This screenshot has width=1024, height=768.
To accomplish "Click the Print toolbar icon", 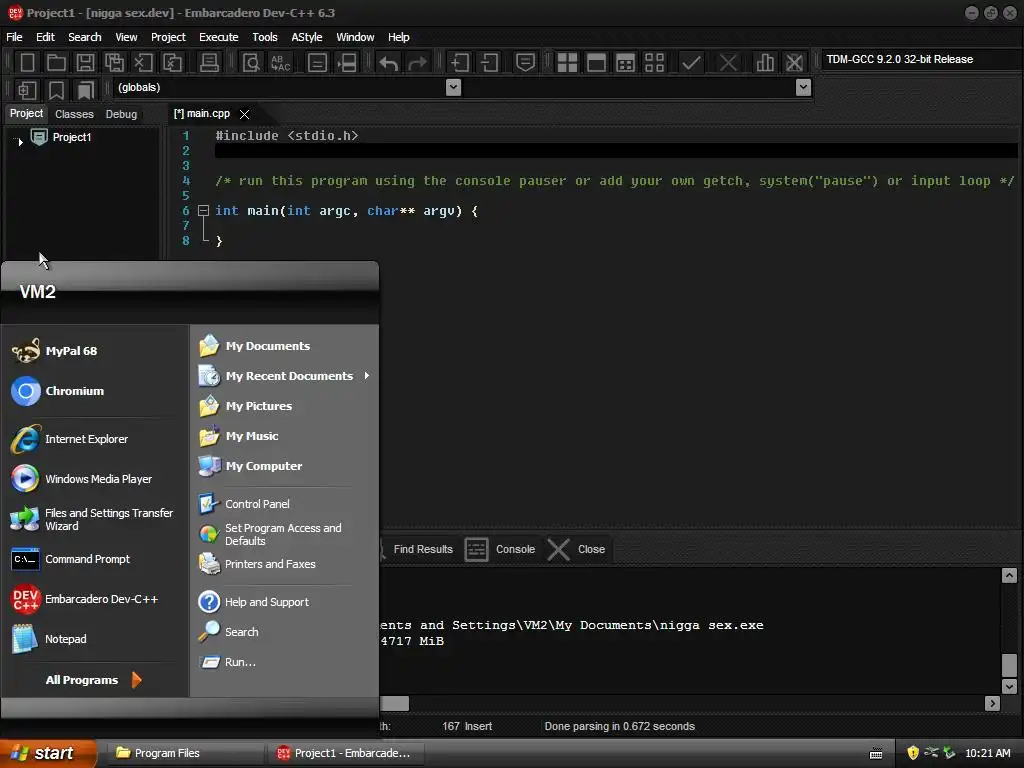I will point(209,63).
